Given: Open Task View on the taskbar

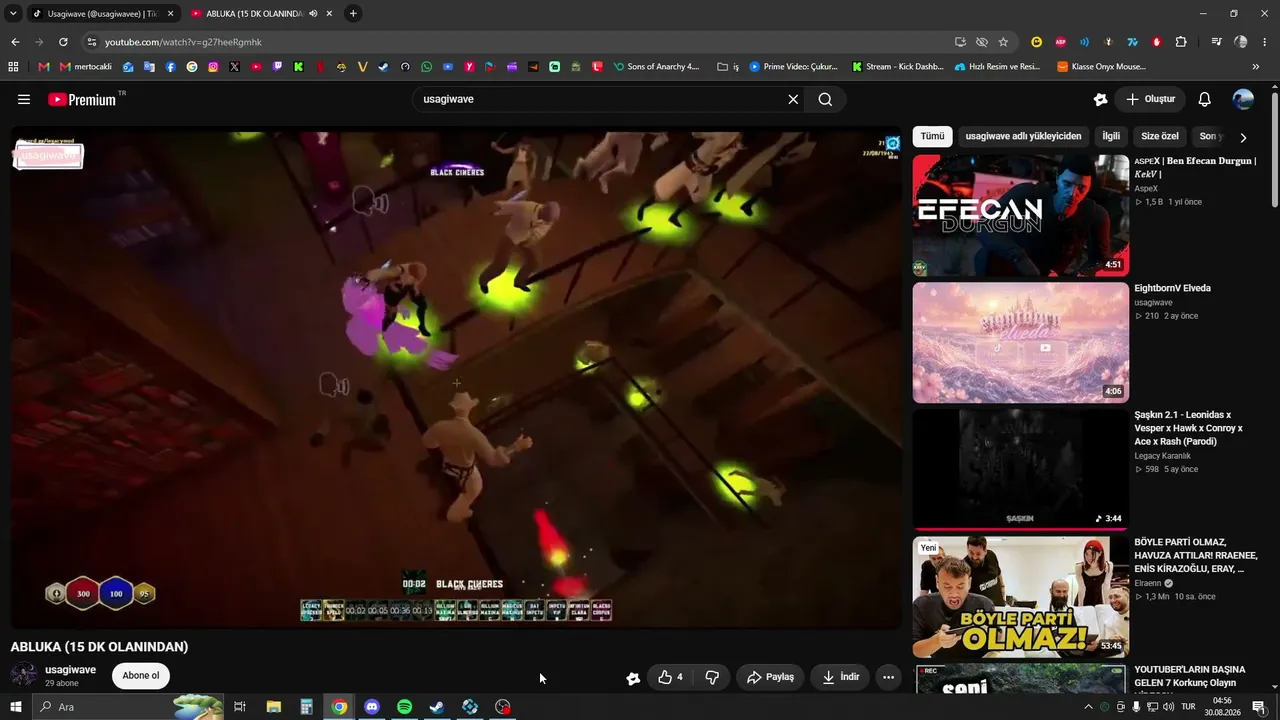Looking at the screenshot, I should point(240,707).
